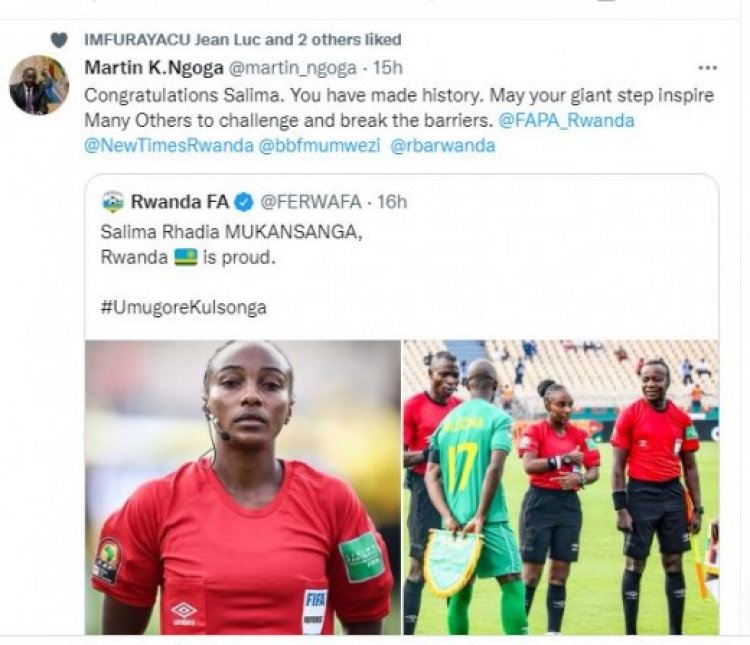Open the 16h timestamp of quoted tweet
This screenshot has height=645, width=750.
(x=392, y=202)
